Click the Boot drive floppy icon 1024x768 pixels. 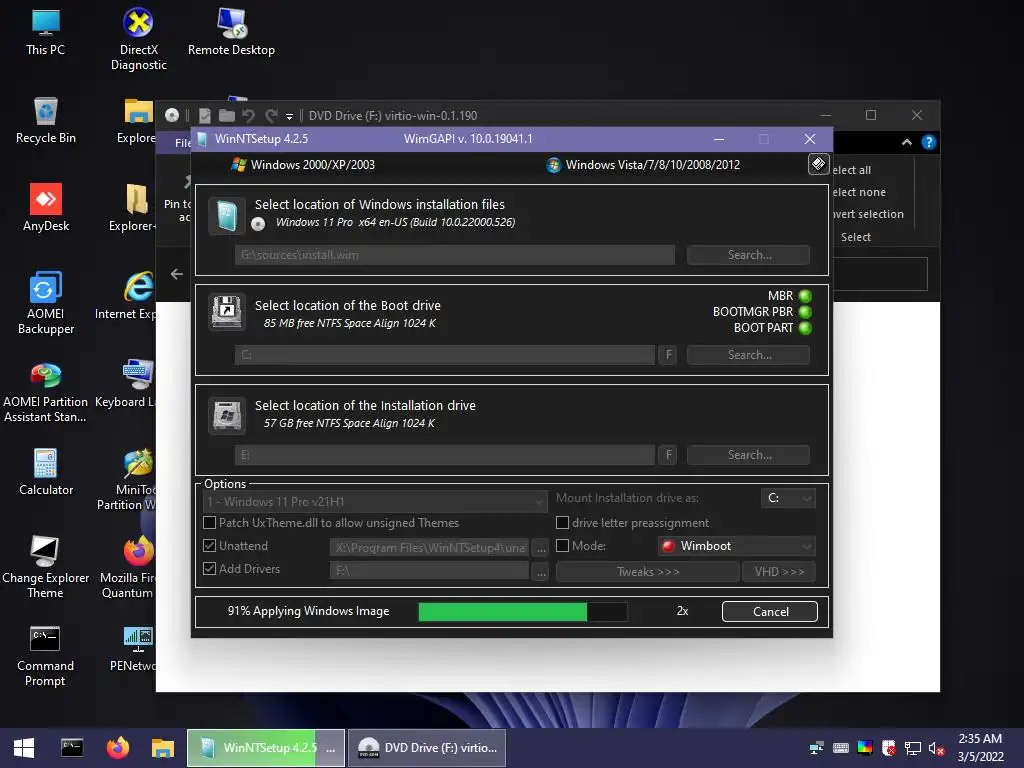(x=227, y=312)
